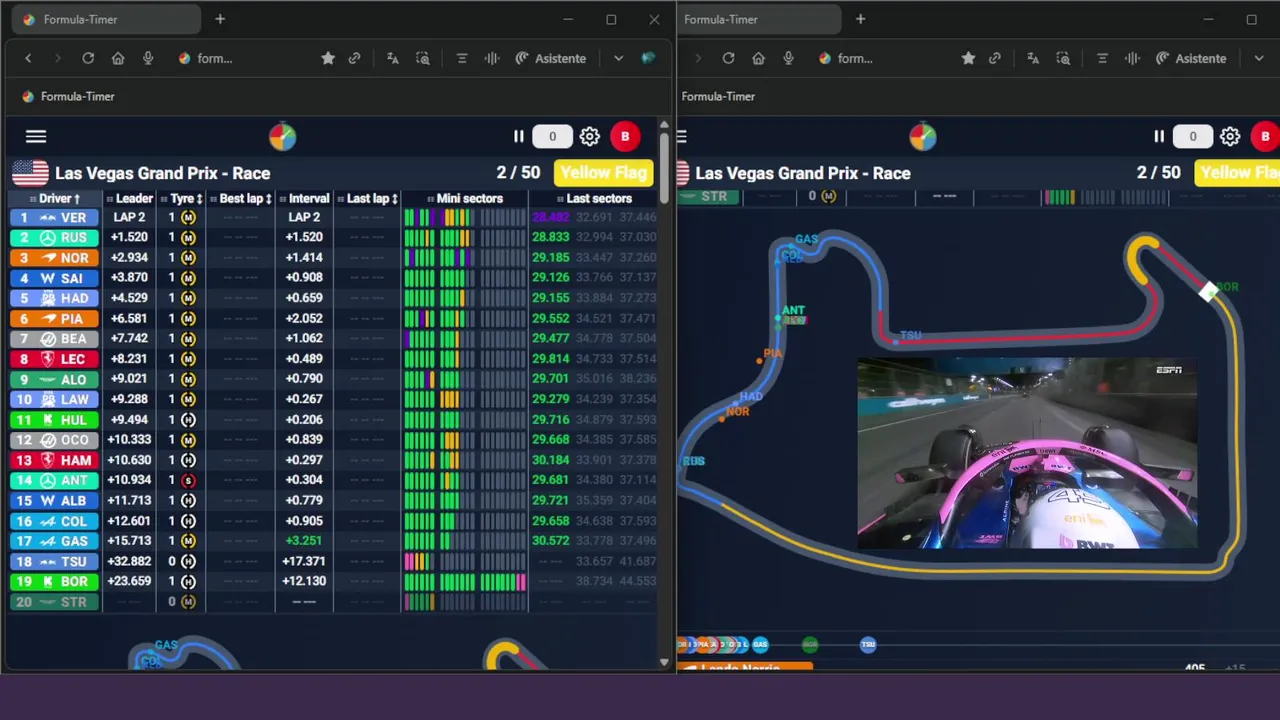Select driver PIA in position 6
The height and width of the screenshot is (720, 1280).
pyautogui.click(x=55, y=318)
